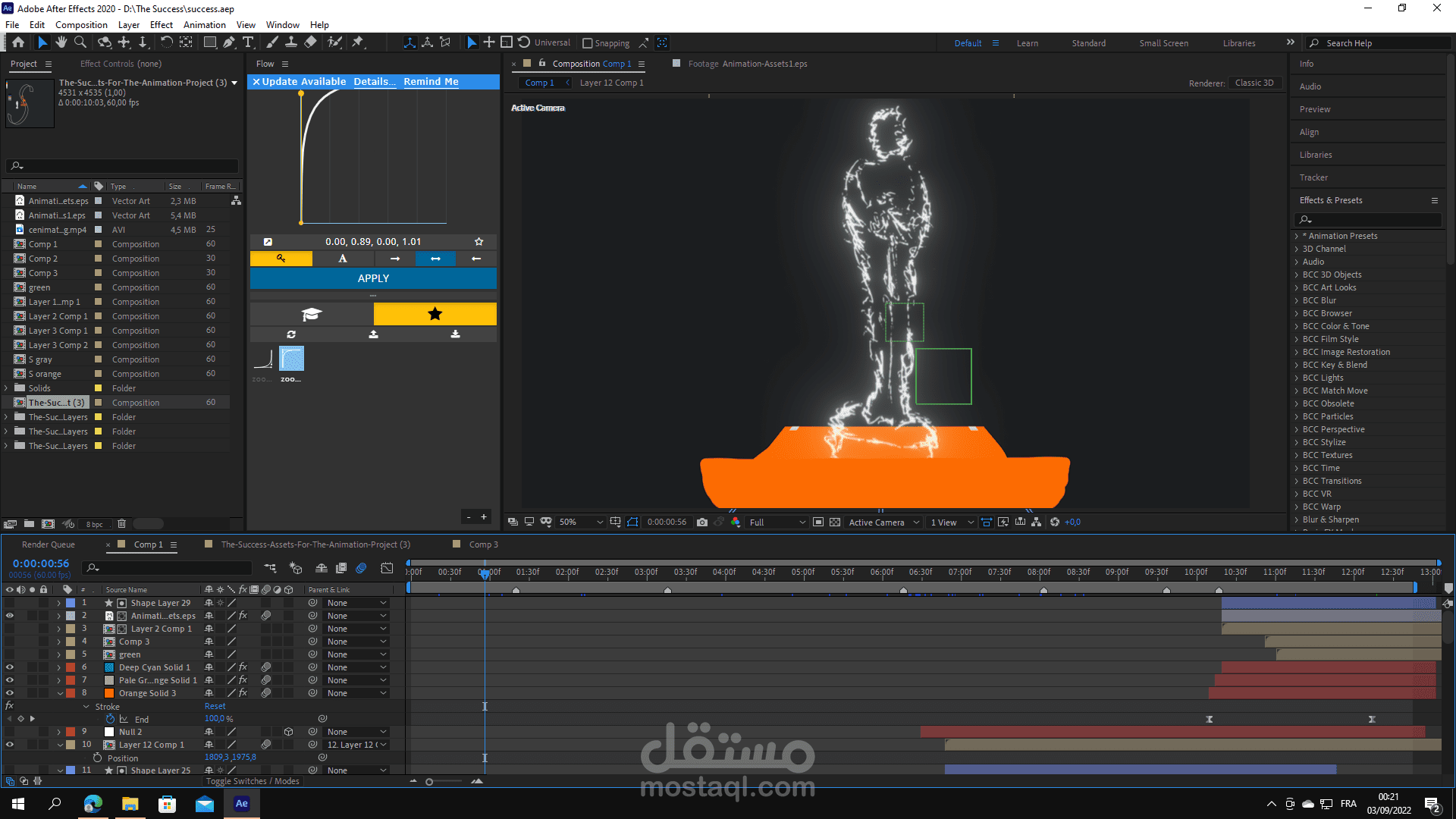The image size is (1456, 819).
Task: Select the Zoom tool in toolbar
Action: coord(80,42)
